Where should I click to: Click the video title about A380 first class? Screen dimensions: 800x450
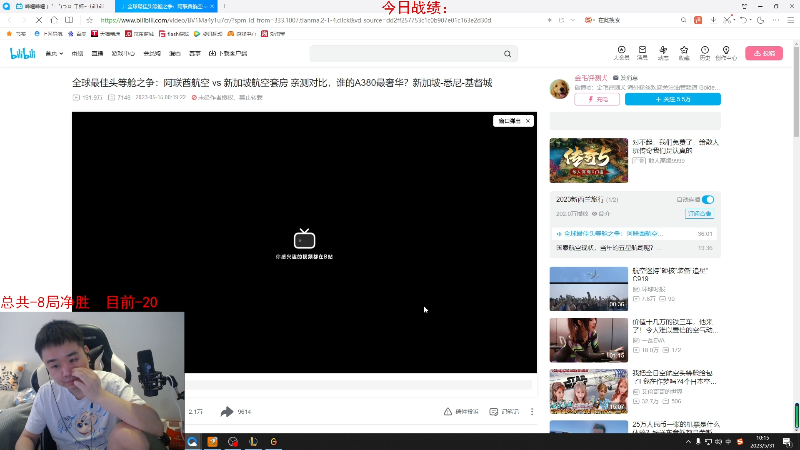pyautogui.click(x=282, y=83)
